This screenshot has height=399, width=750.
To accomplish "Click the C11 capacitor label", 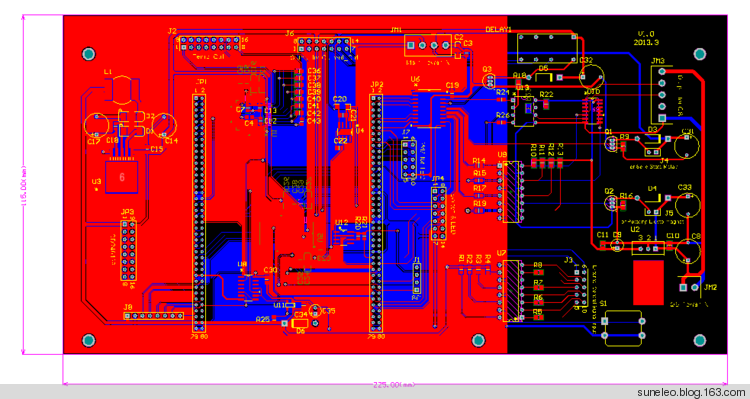I will [x=602, y=234].
